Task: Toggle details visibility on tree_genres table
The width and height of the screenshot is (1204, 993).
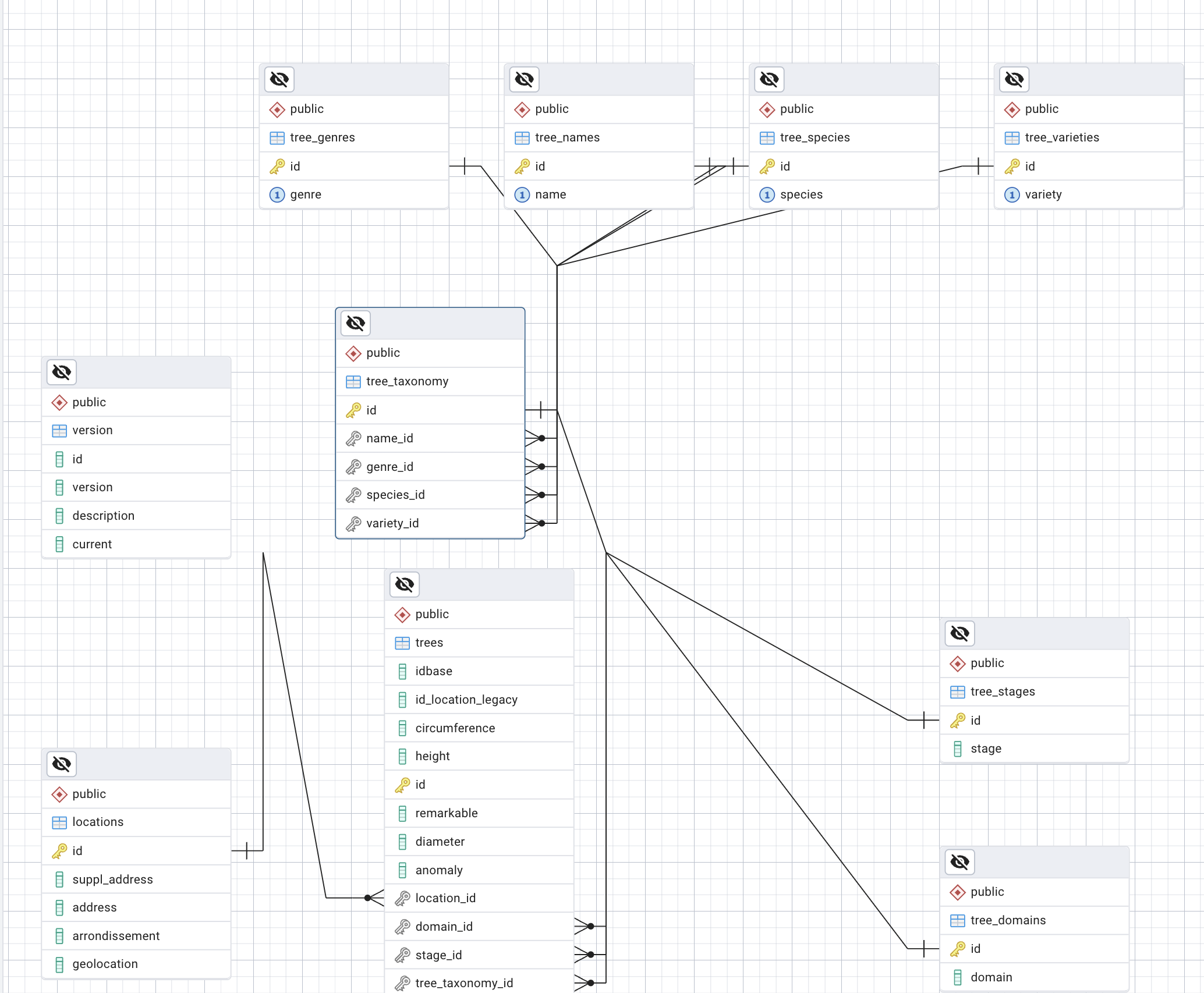Action: pyautogui.click(x=279, y=79)
